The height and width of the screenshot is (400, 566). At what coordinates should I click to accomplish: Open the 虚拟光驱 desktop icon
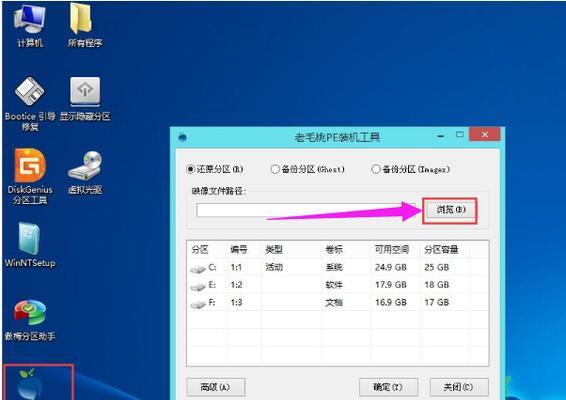(x=85, y=173)
